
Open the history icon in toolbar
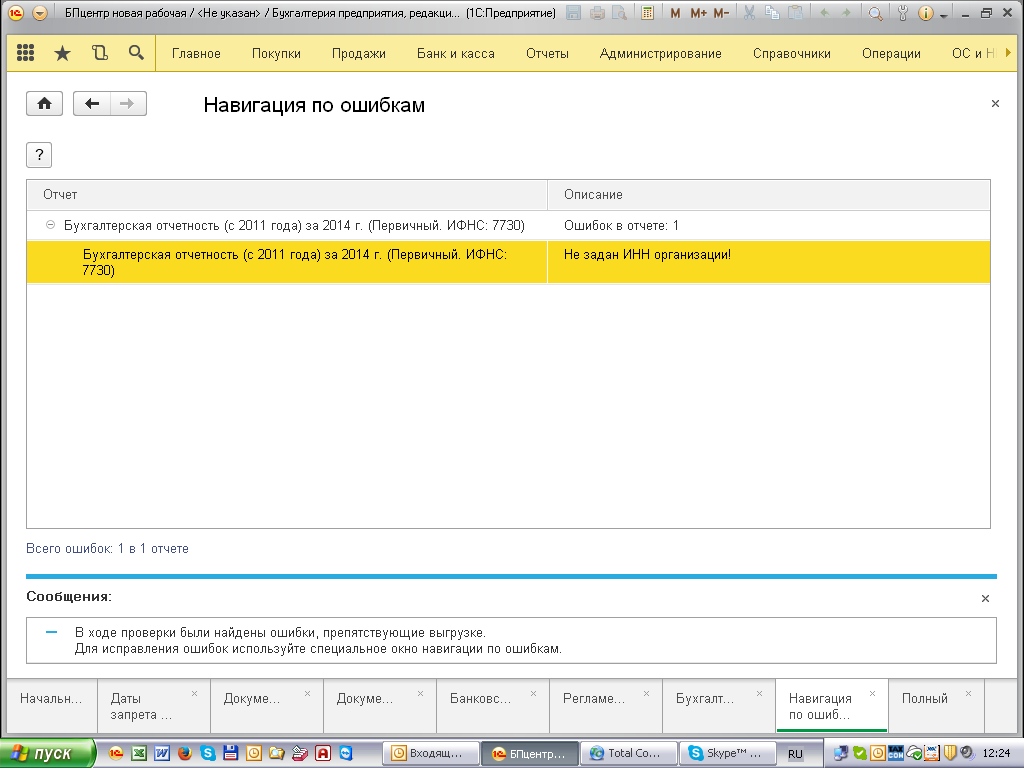[99, 53]
